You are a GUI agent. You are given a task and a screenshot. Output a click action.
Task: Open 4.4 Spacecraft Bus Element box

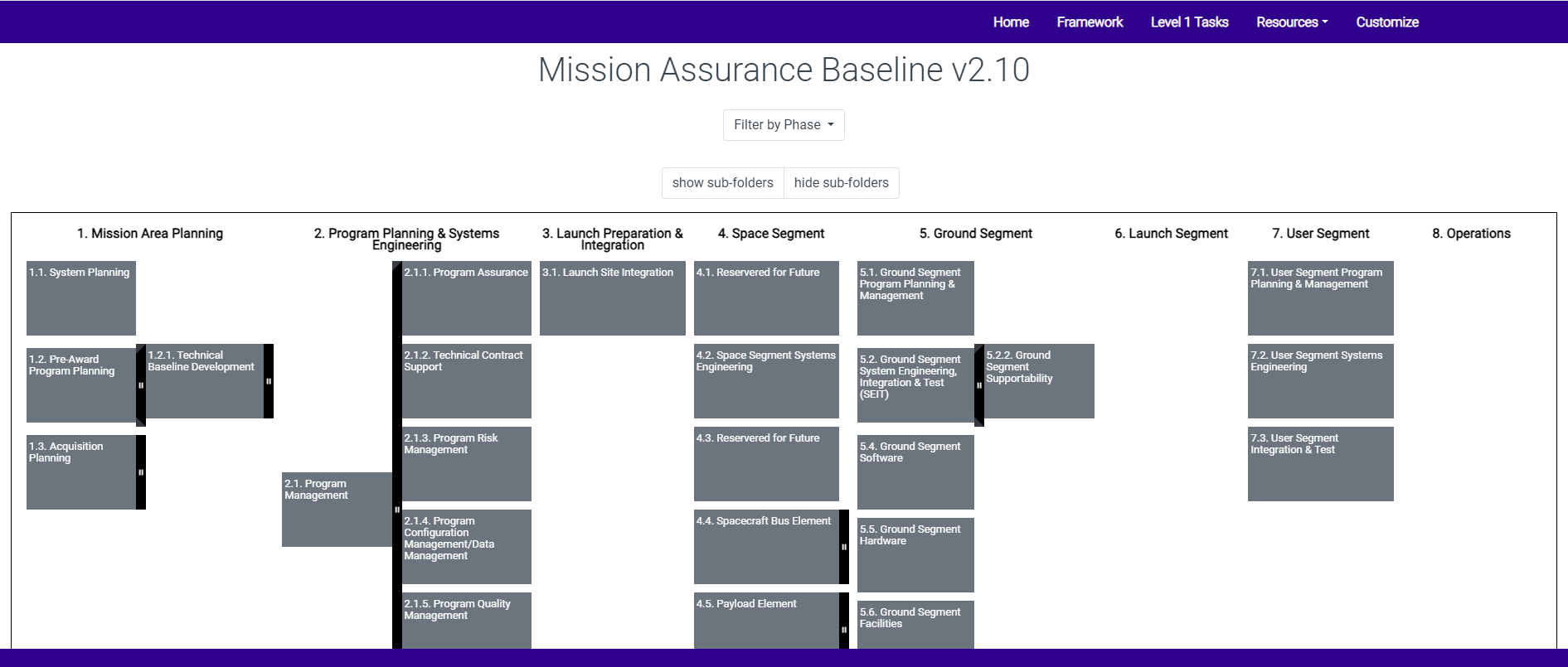(766, 547)
